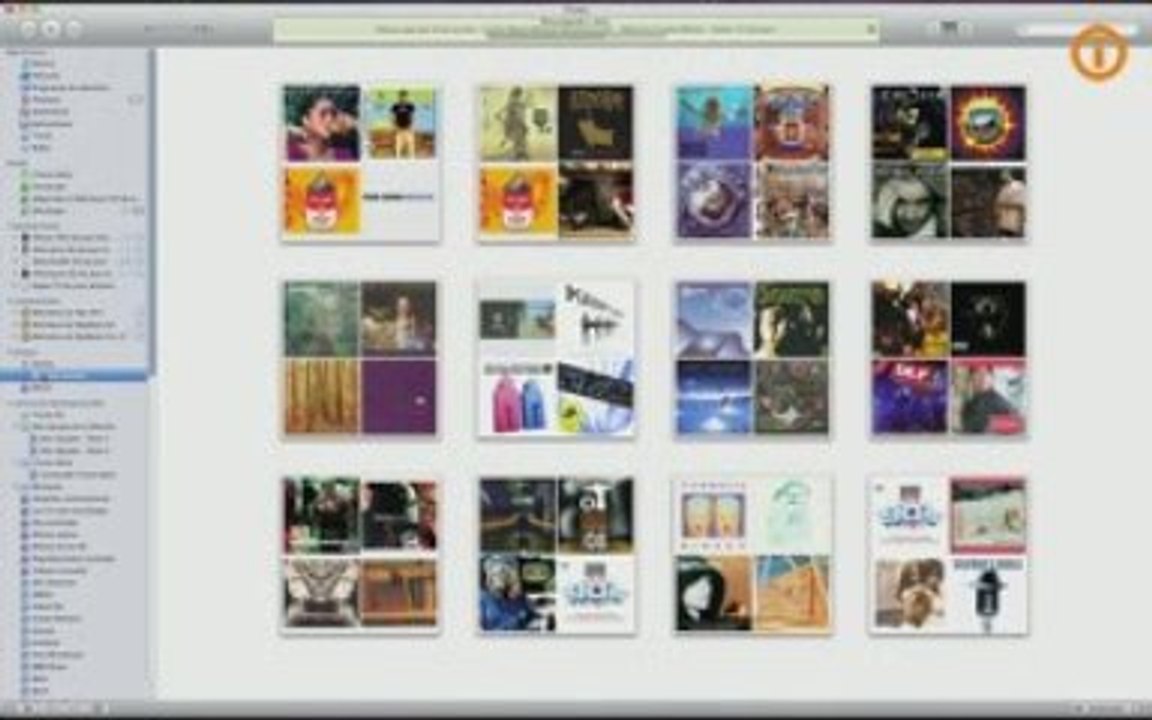
Task: Open the dog photo album cover
Action: pos(910,593)
